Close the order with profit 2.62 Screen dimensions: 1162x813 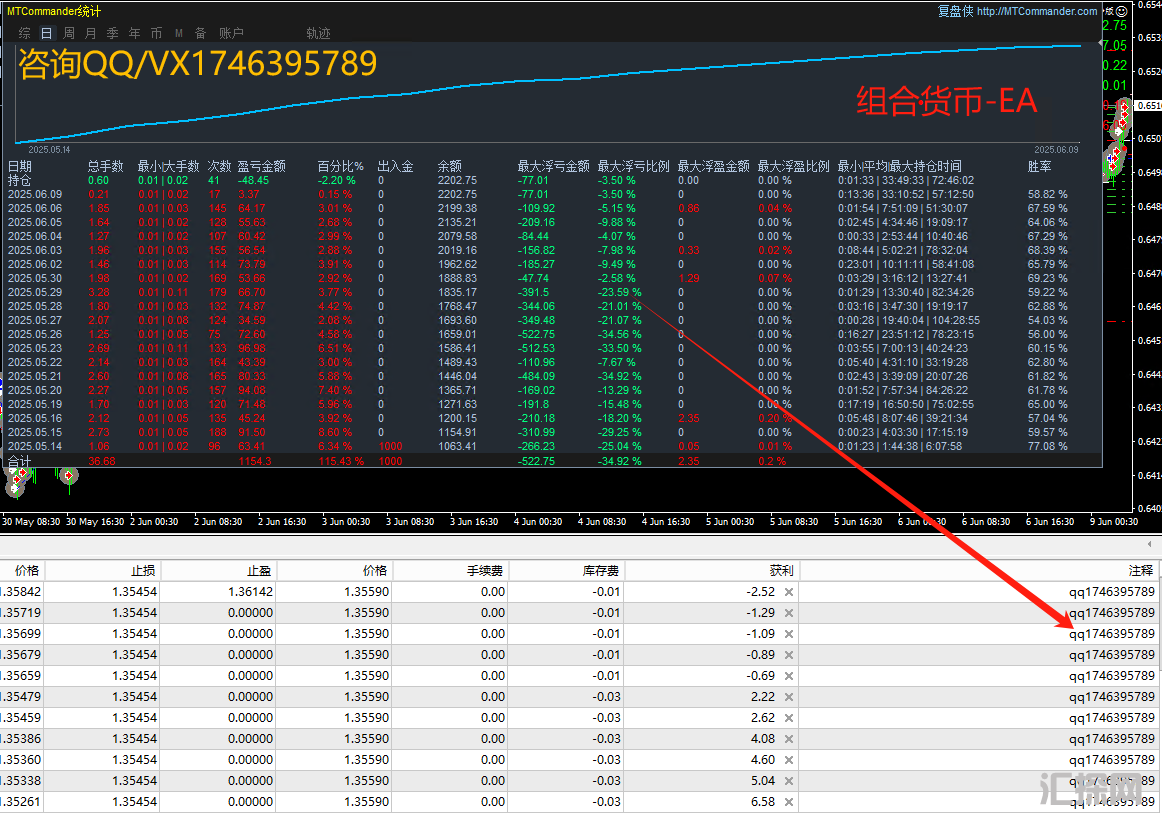(788, 718)
